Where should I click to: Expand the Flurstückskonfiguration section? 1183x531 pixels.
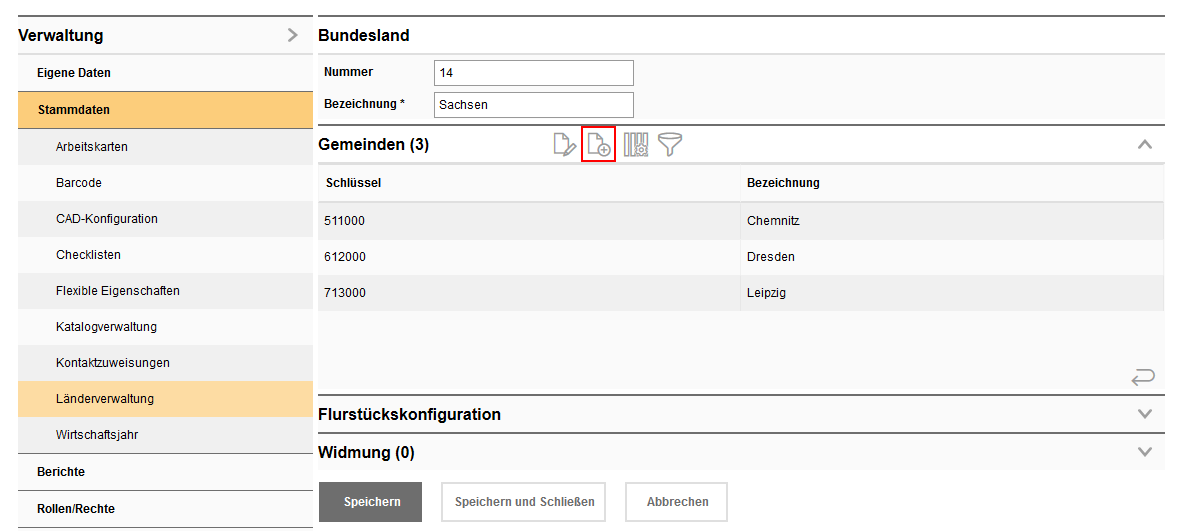[x=1145, y=414]
